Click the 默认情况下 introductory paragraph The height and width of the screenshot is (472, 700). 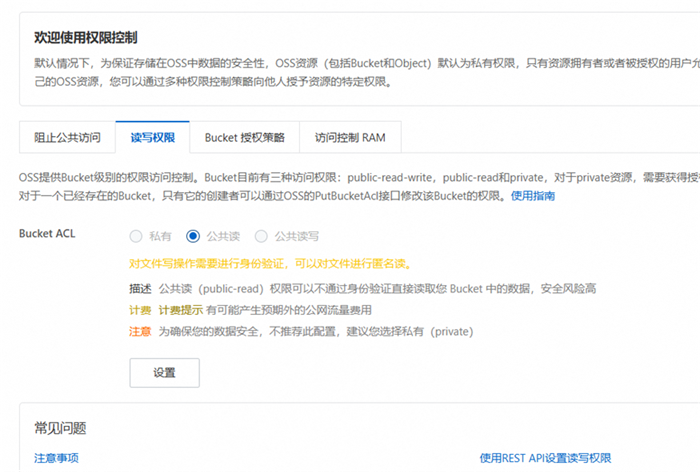(x=367, y=72)
